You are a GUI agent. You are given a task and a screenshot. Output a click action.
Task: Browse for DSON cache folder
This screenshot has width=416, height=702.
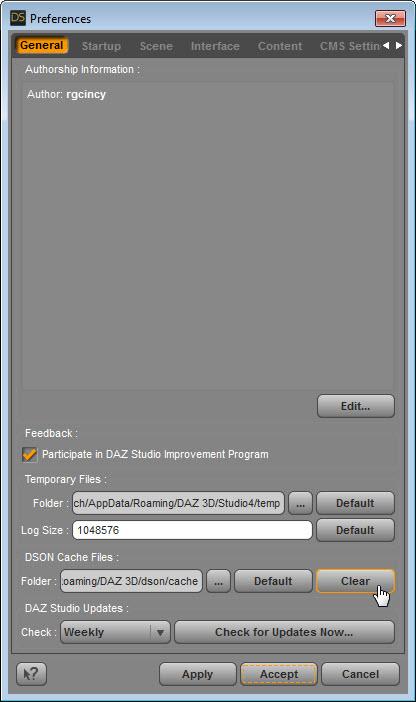(x=218, y=581)
